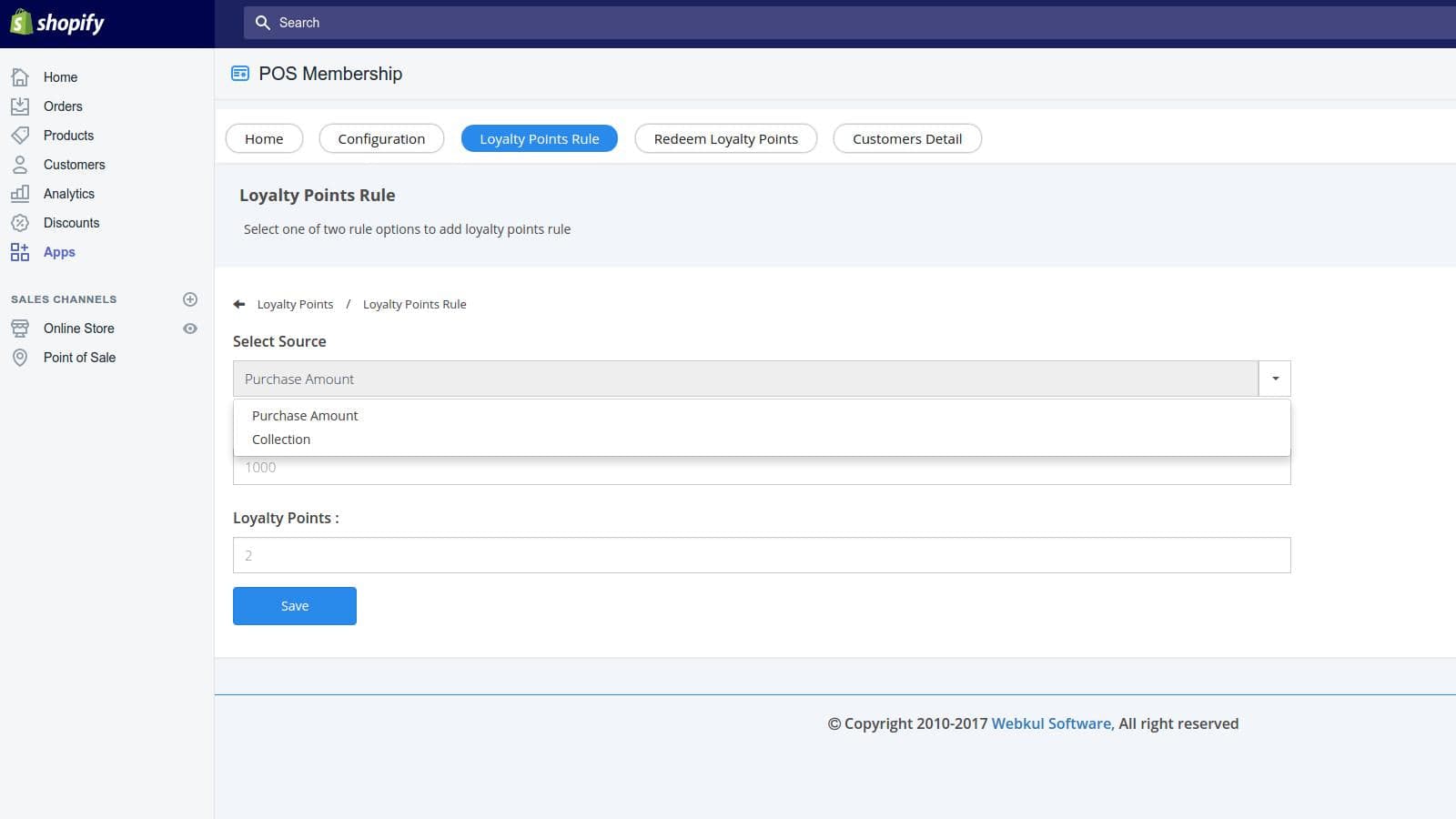
Task: Switch to the Configuration tab
Action: pyautogui.click(x=381, y=139)
